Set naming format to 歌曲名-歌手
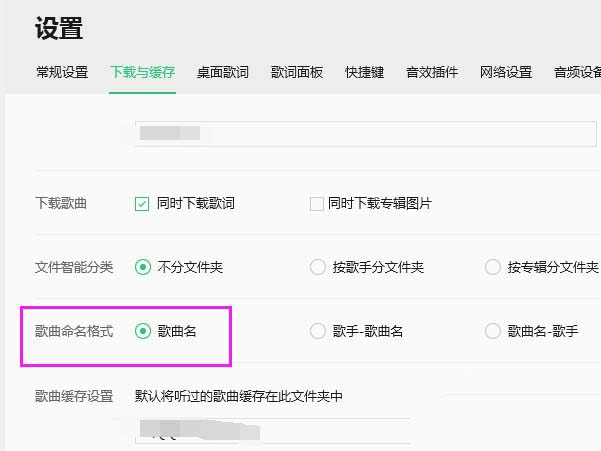 point(493,330)
